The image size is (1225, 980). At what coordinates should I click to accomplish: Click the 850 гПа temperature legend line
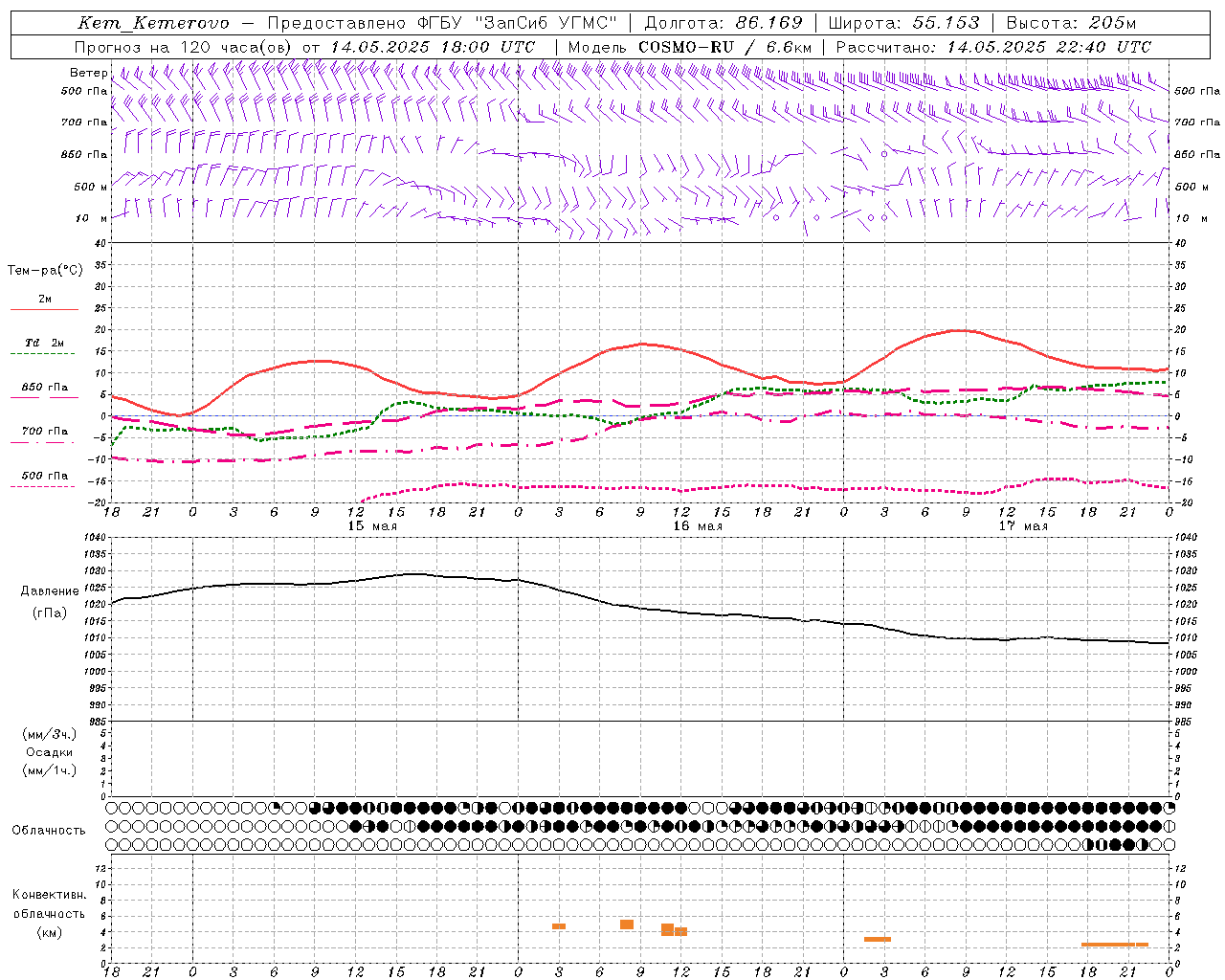coord(44,397)
